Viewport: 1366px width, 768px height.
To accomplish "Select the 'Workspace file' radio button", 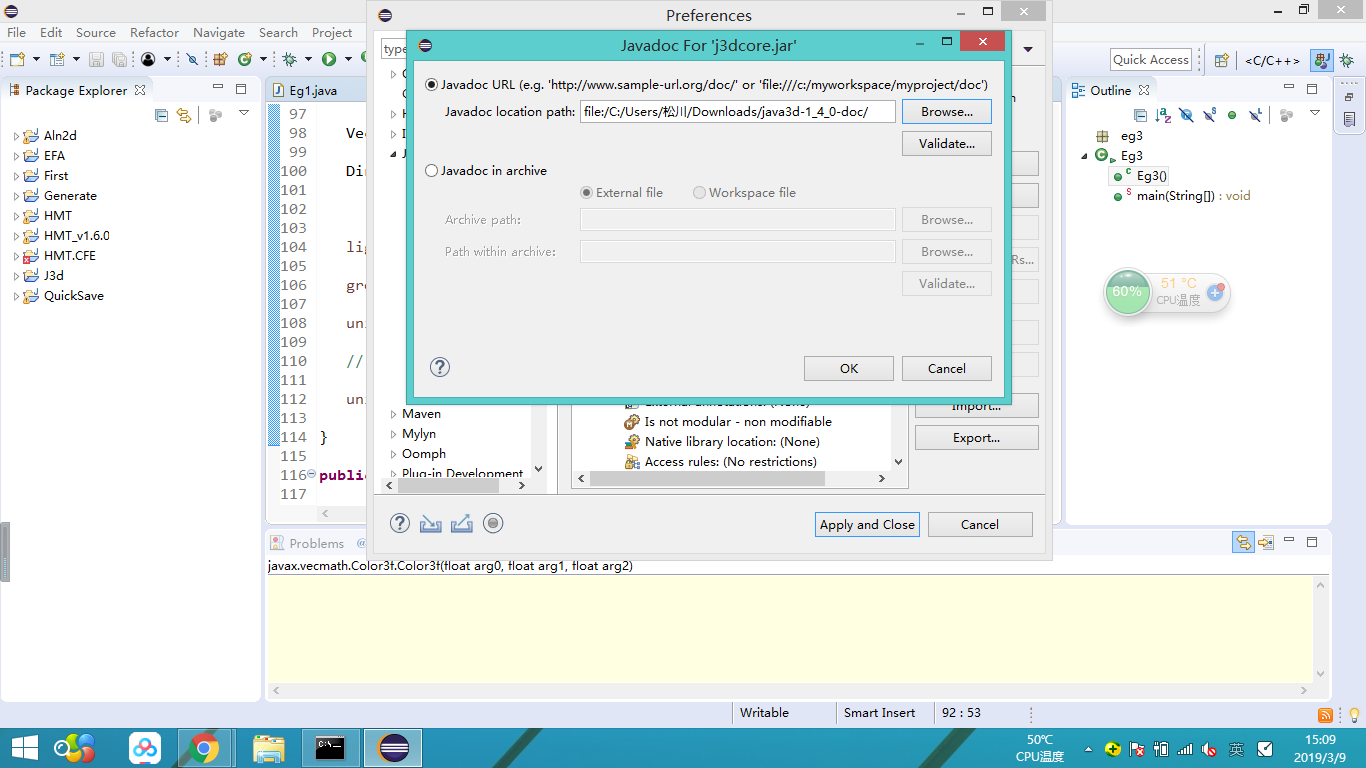I will click(699, 193).
